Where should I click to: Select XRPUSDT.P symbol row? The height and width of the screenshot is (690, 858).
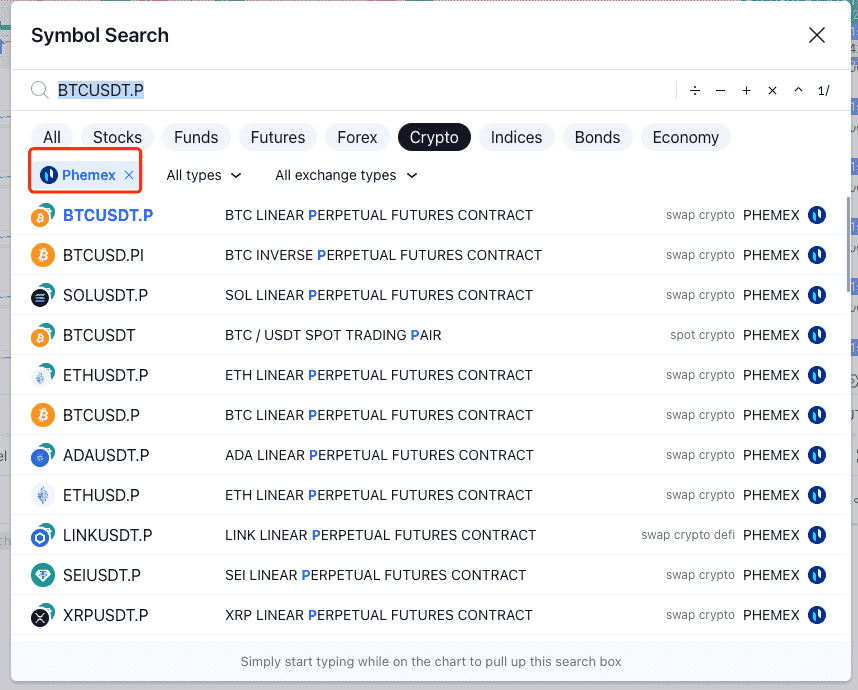(428, 614)
